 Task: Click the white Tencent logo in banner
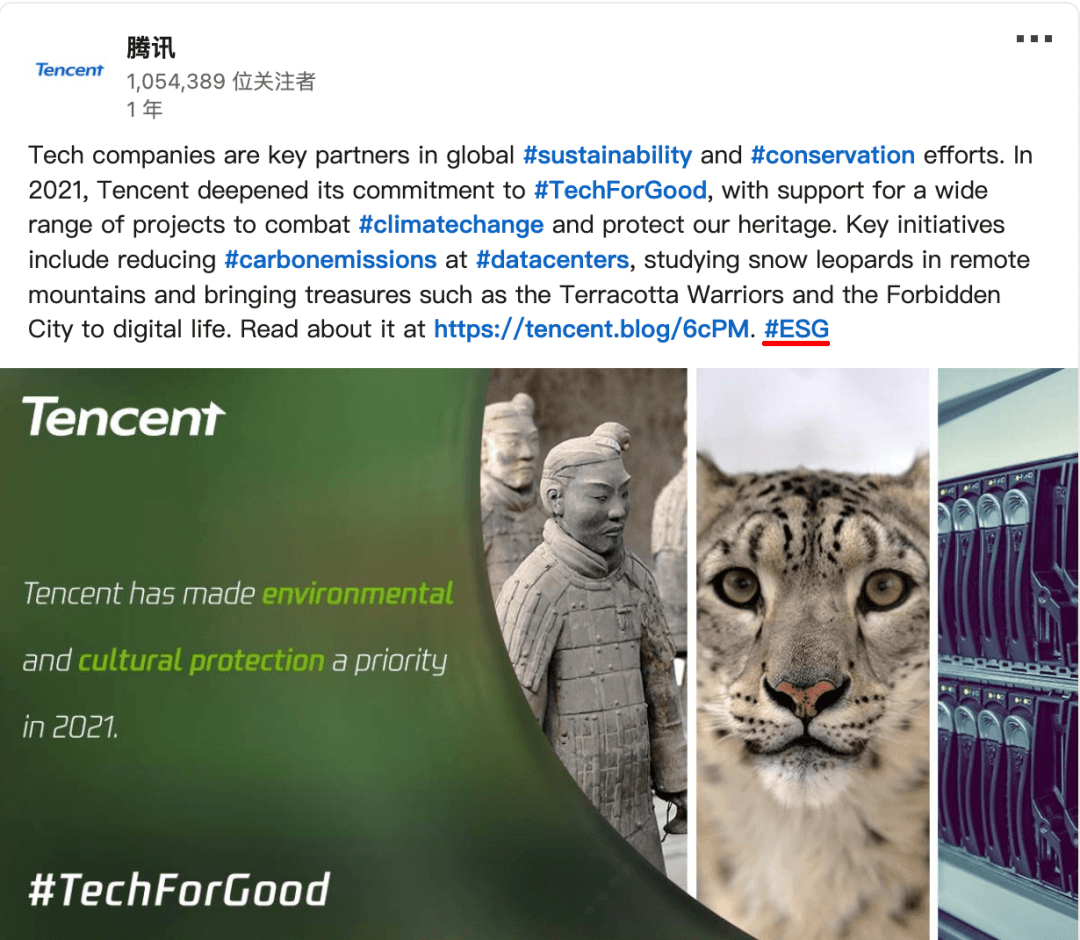click(x=124, y=417)
